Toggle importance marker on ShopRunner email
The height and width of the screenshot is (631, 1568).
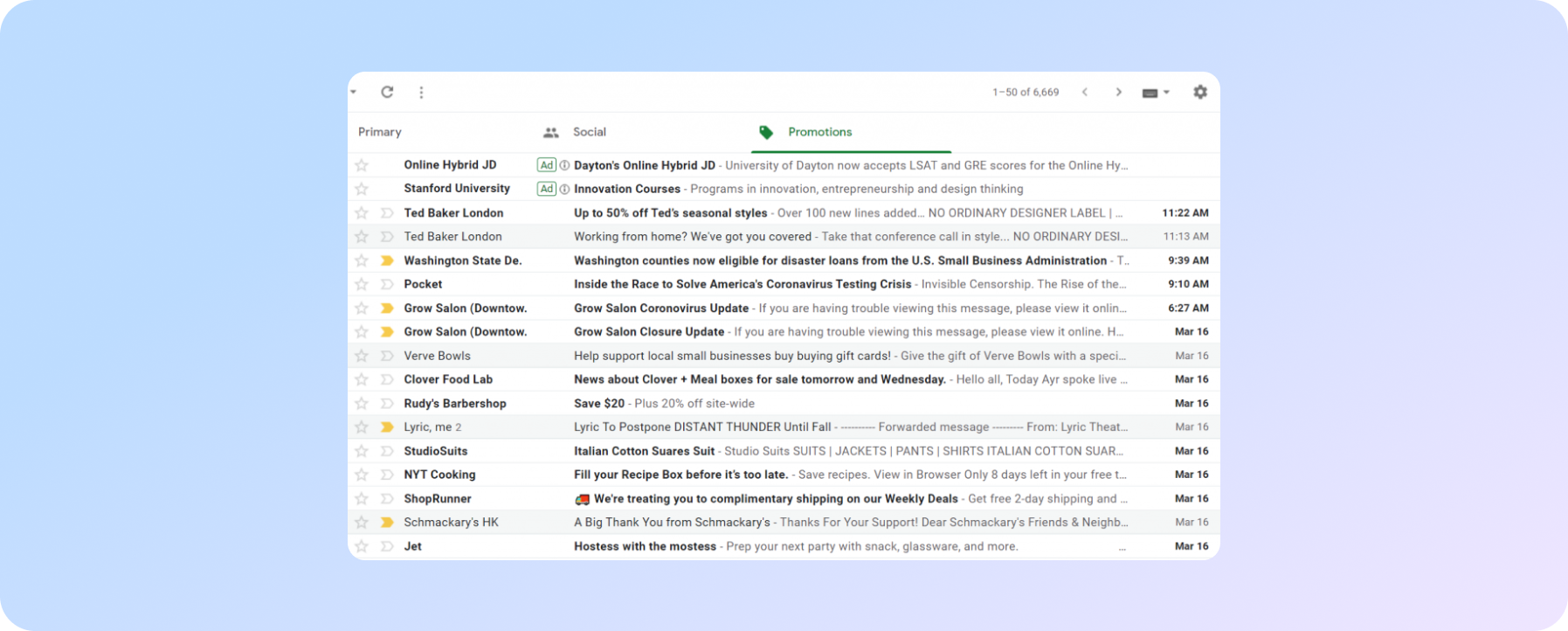click(387, 499)
